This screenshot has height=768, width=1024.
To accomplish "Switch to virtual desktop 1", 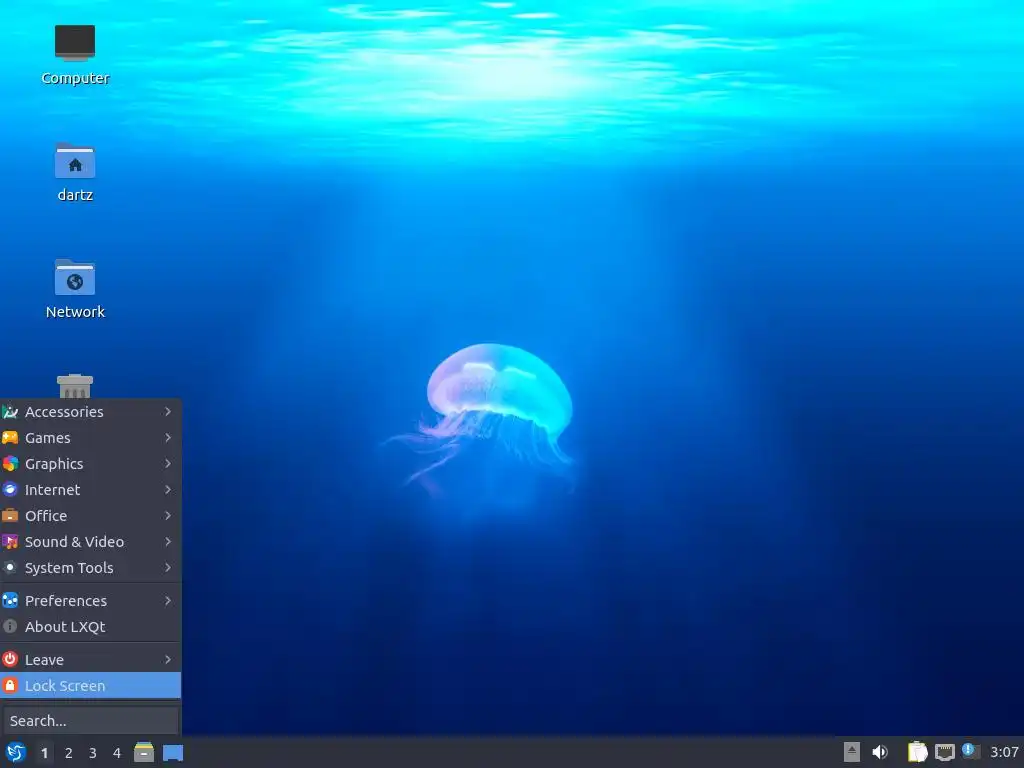I will (44, 753).
